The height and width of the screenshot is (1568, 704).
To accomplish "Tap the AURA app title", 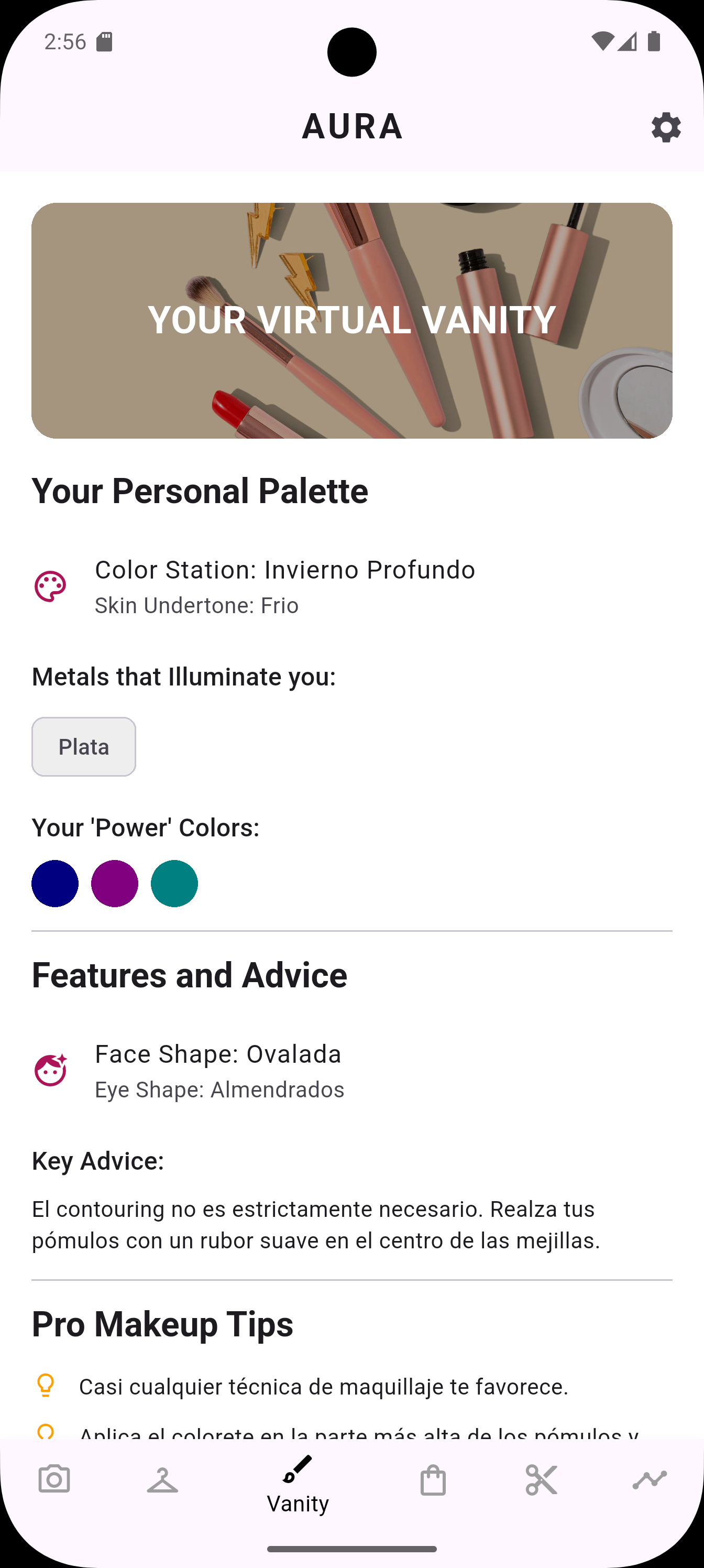I will tap(351, 127).
